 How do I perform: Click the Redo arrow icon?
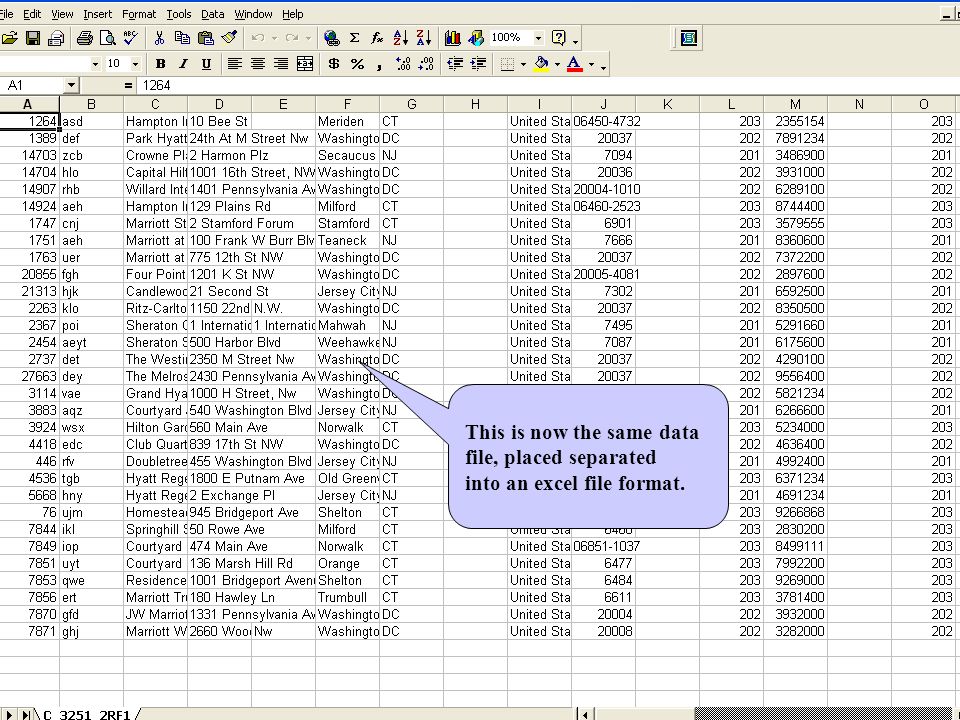(x=291, y=38)
